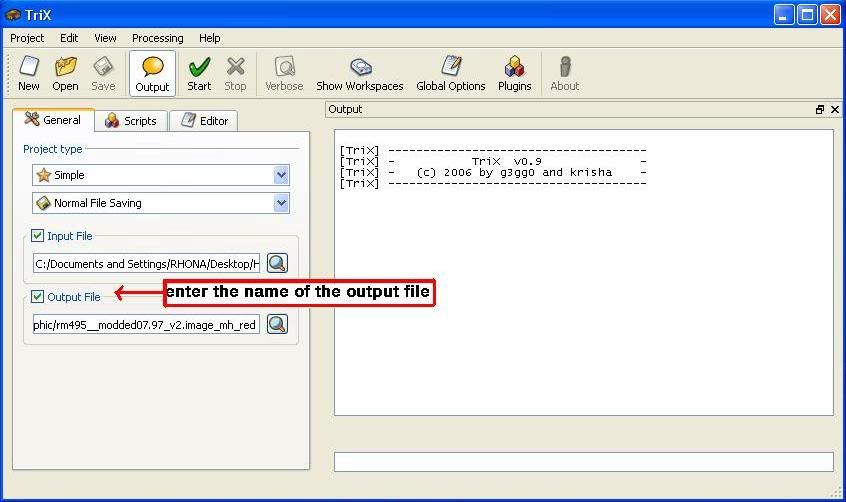Toggle the Output speech bubble button

(x=152, y=74)
